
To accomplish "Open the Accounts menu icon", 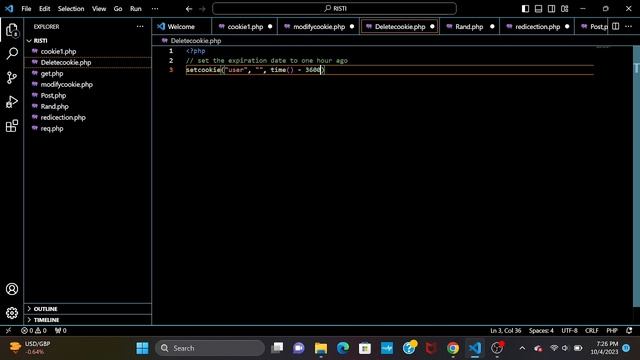I will (12, 289).
